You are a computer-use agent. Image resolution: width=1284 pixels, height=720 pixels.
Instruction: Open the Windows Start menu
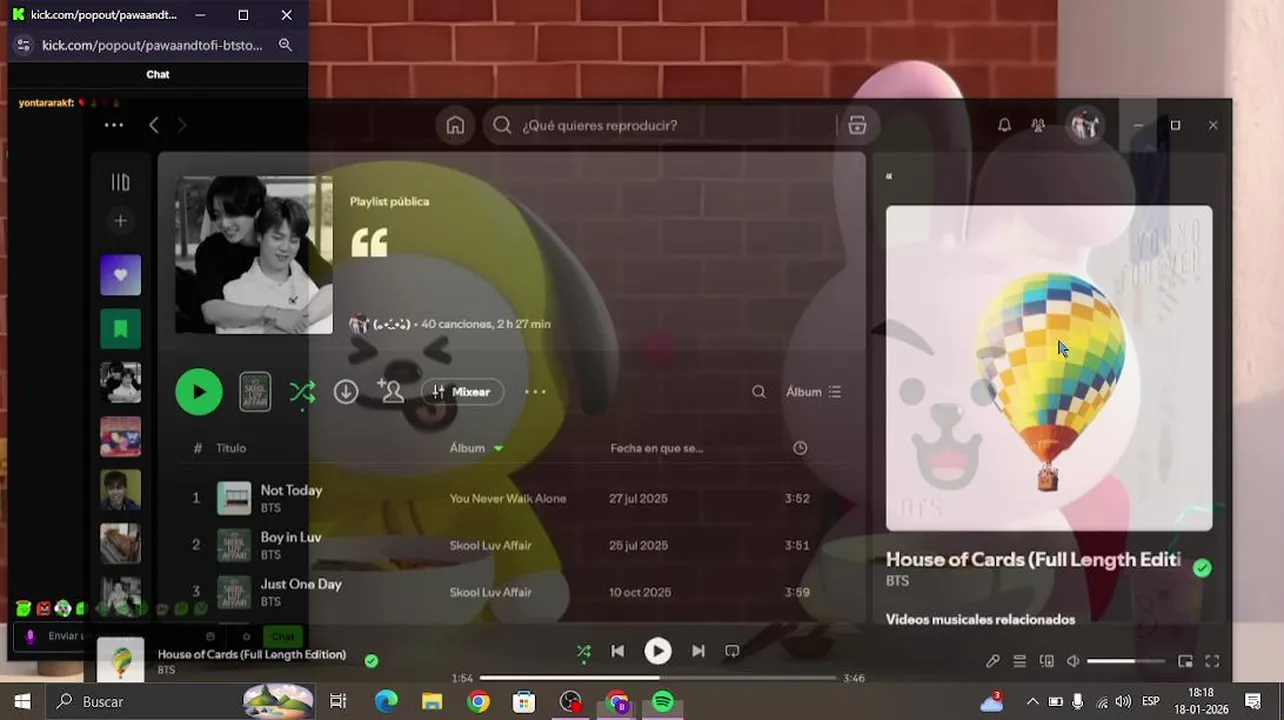coord(22,702)
